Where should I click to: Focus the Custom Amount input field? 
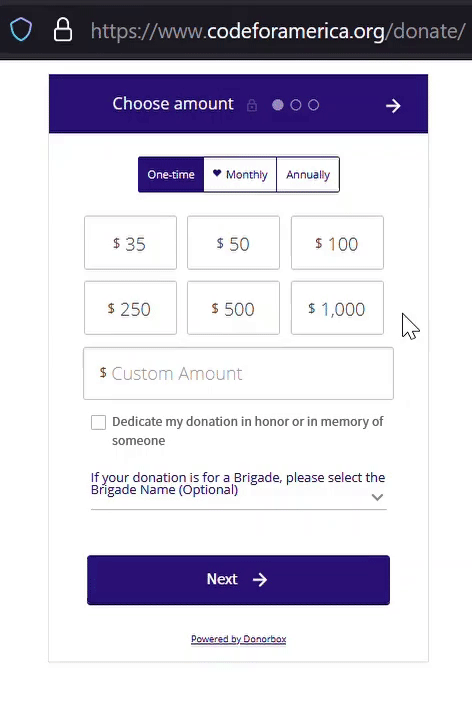tap(238, 374)
